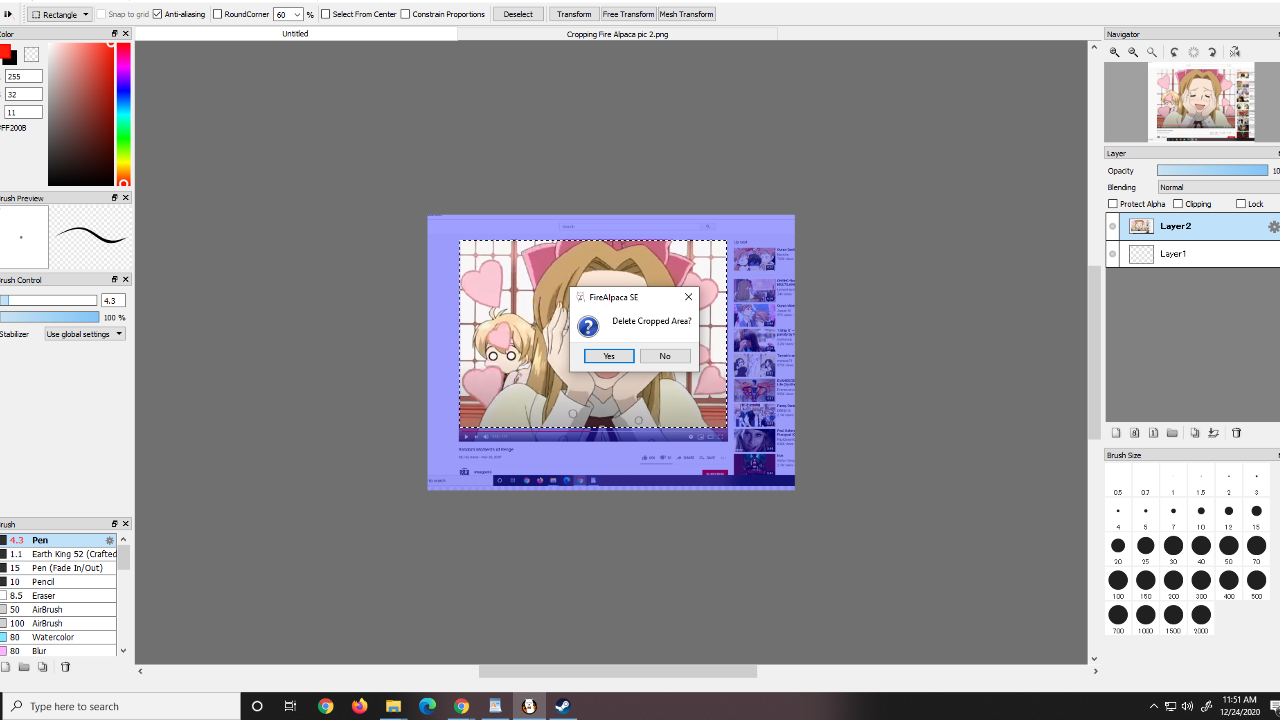Switch to the Cropping Fire Alpaca pic 2.png tab

[617, 34]
